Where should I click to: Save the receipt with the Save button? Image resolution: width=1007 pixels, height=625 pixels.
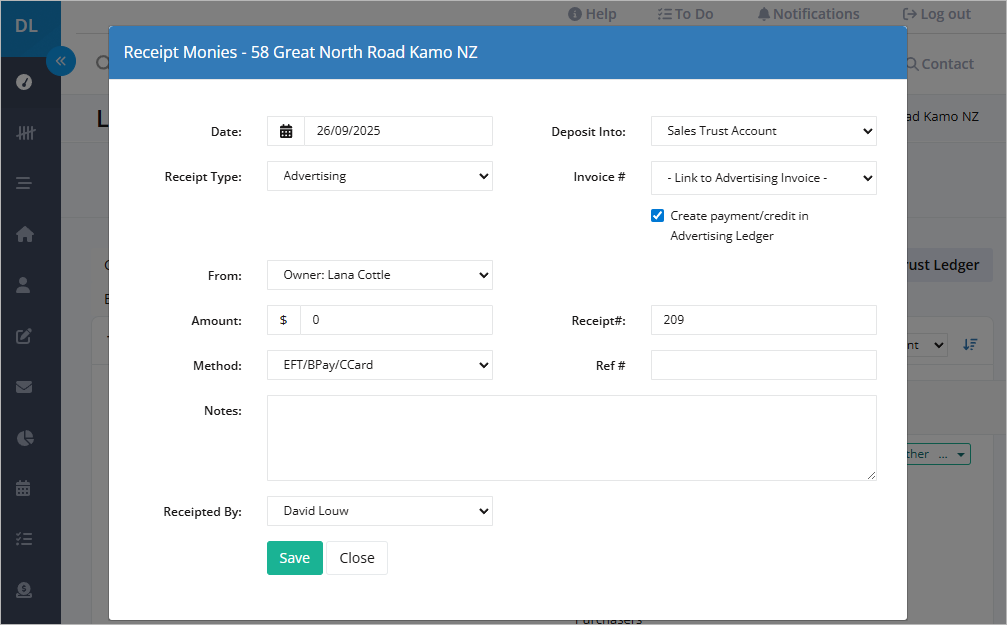pyautogui.click(x=295, y=558)
